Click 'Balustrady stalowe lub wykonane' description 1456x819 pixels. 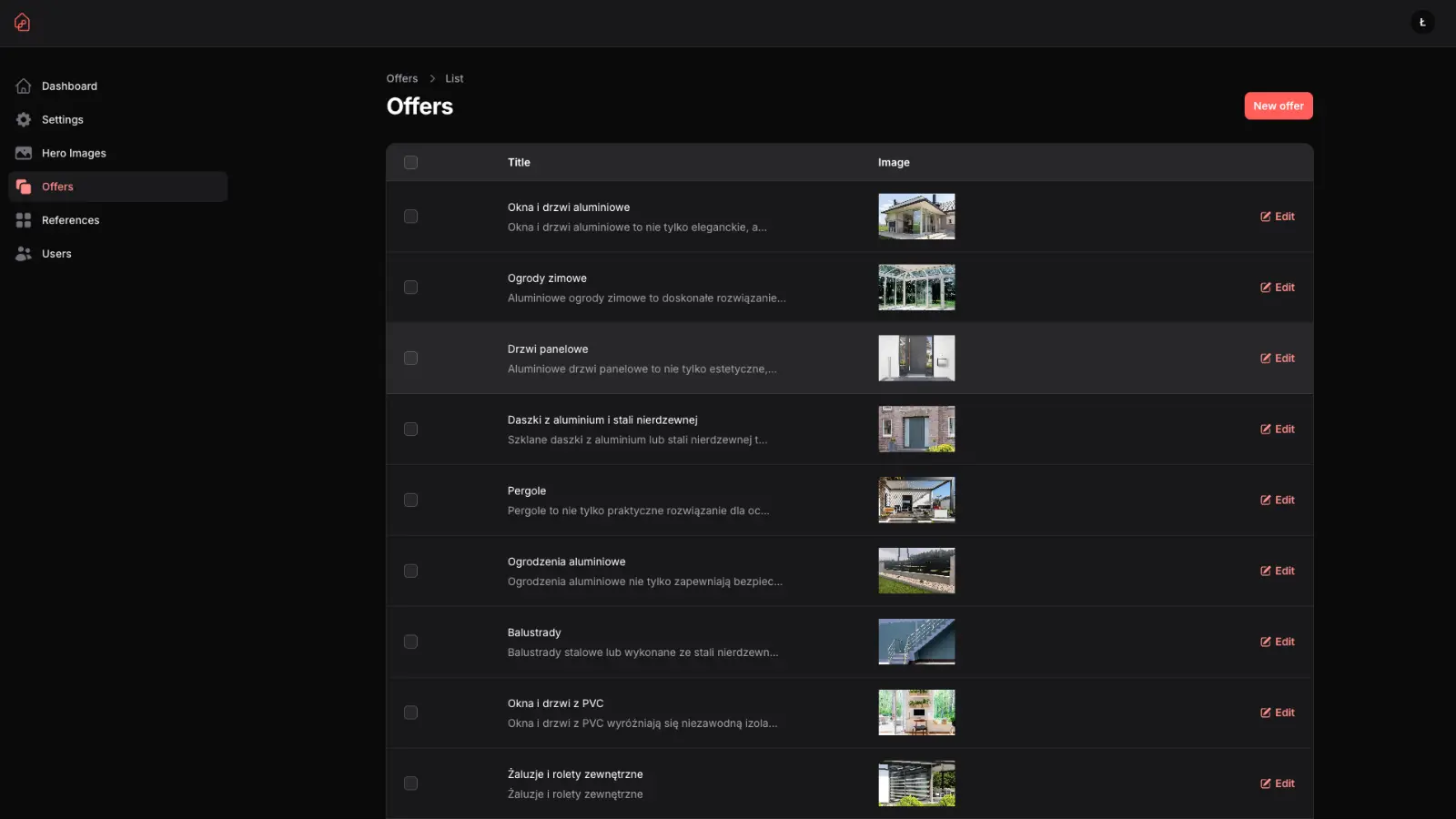pyautogui.click(x=642, y=653)
